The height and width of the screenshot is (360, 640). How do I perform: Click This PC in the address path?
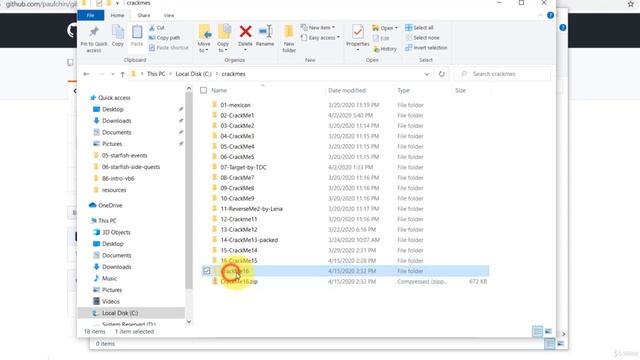click(156, 74)
